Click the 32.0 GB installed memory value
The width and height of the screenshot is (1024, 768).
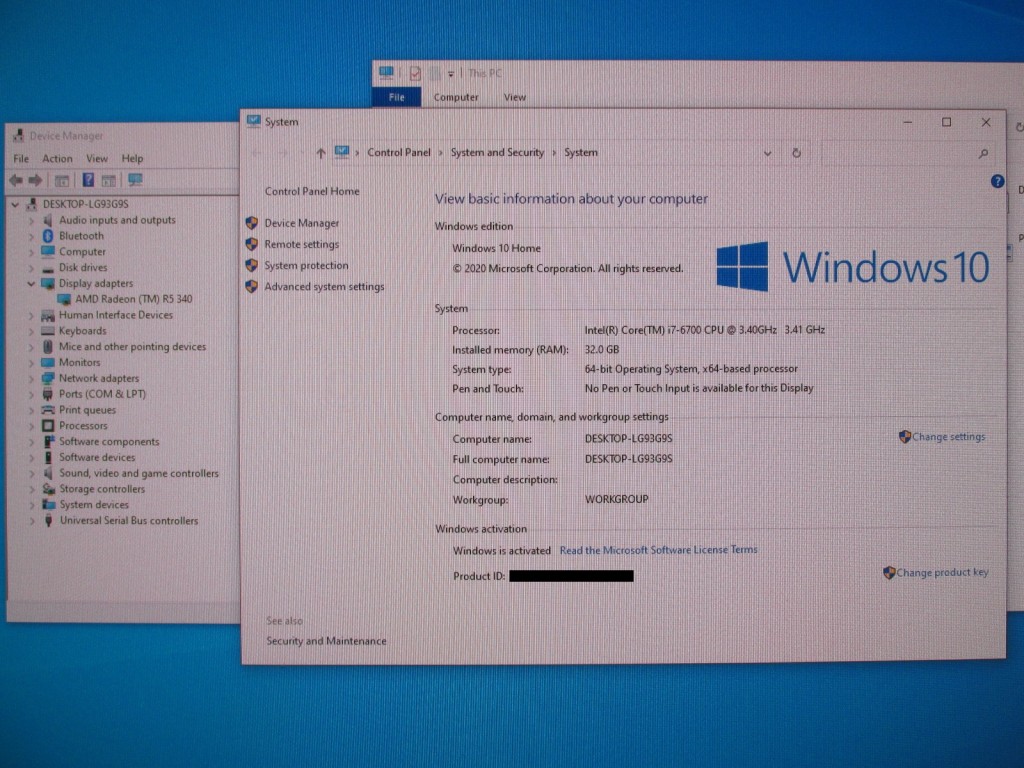tap(601, 349)
